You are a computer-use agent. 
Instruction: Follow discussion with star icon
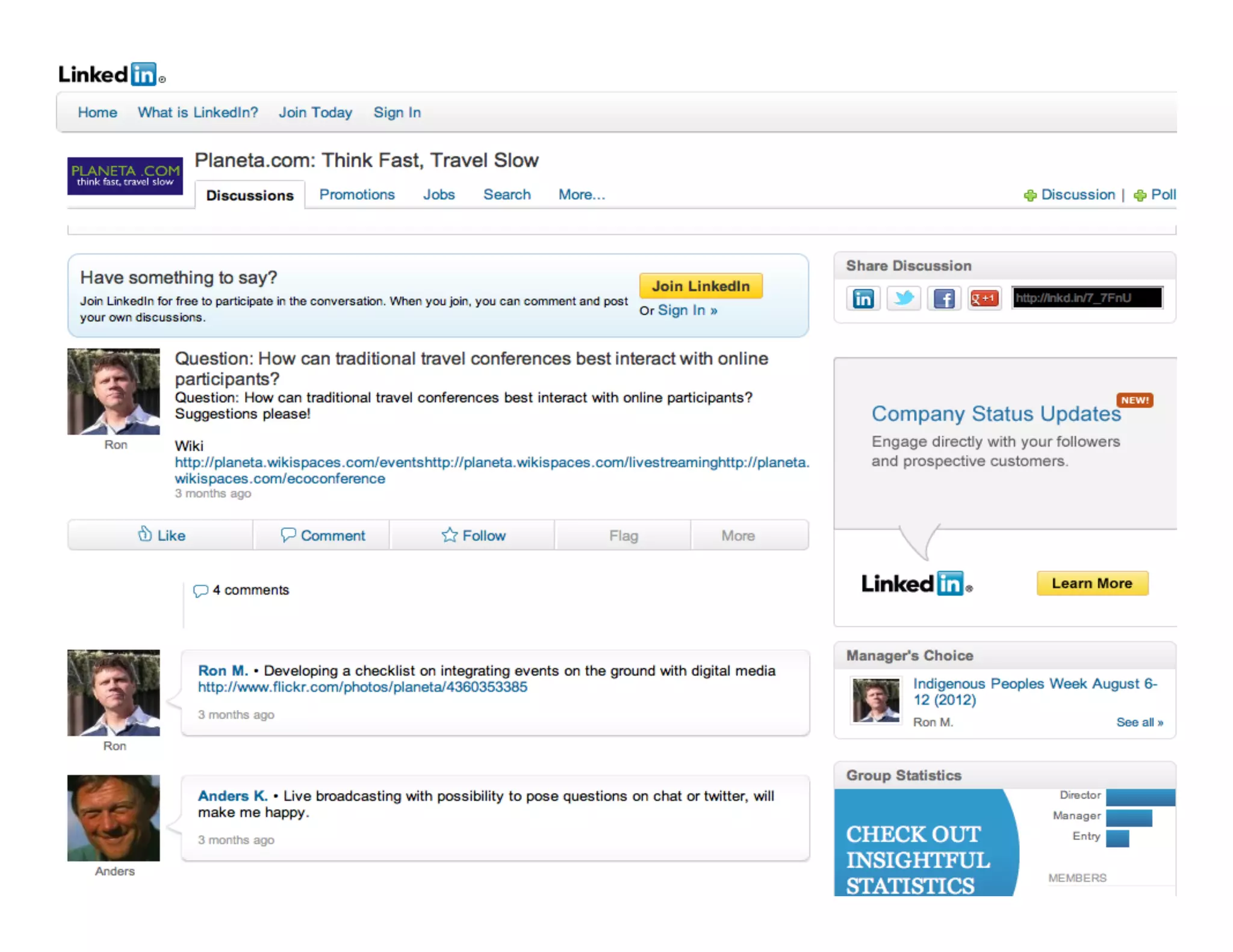pos(473,535)
